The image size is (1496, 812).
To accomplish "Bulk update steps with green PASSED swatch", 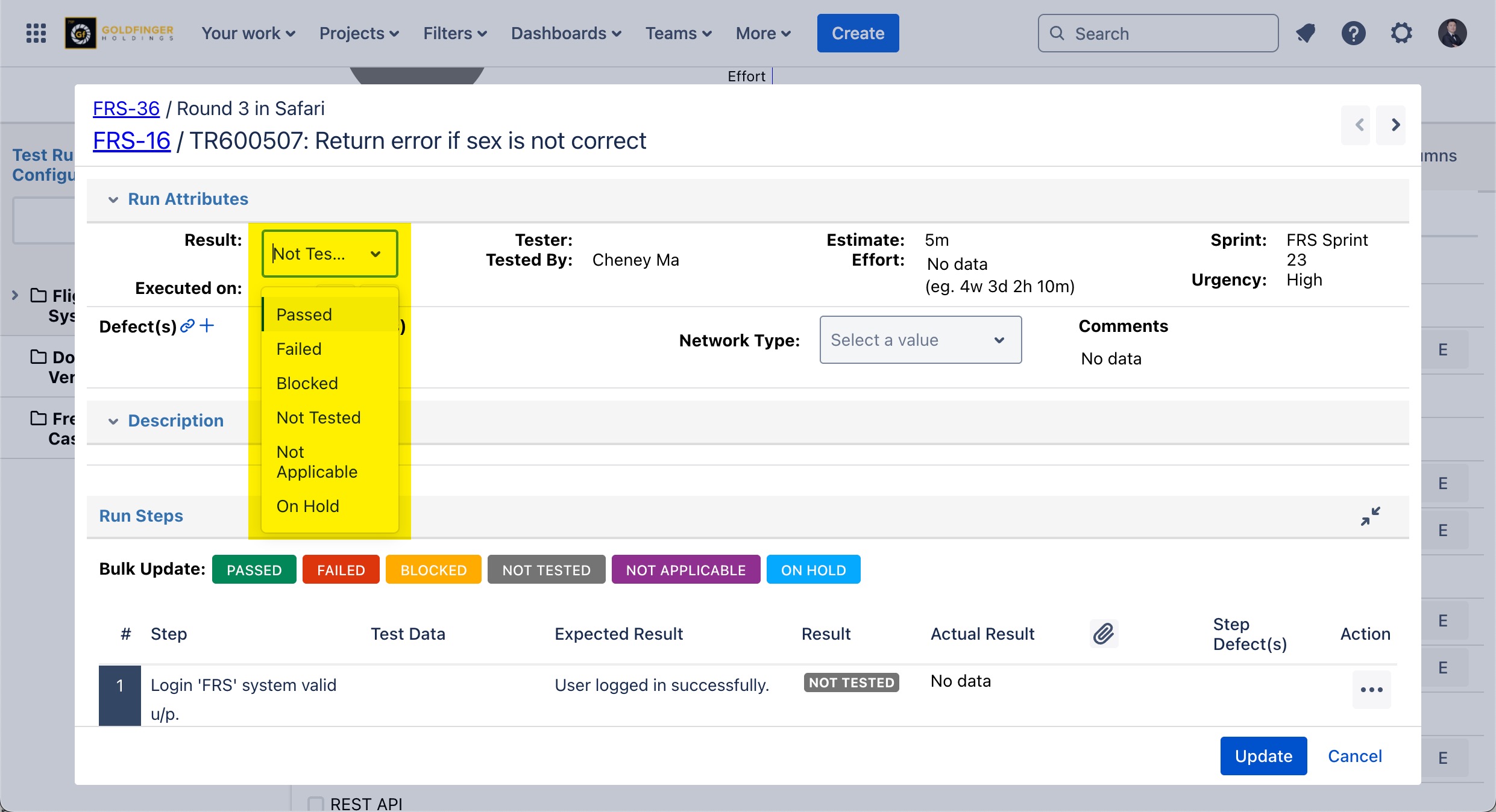I will click(254, 570).
